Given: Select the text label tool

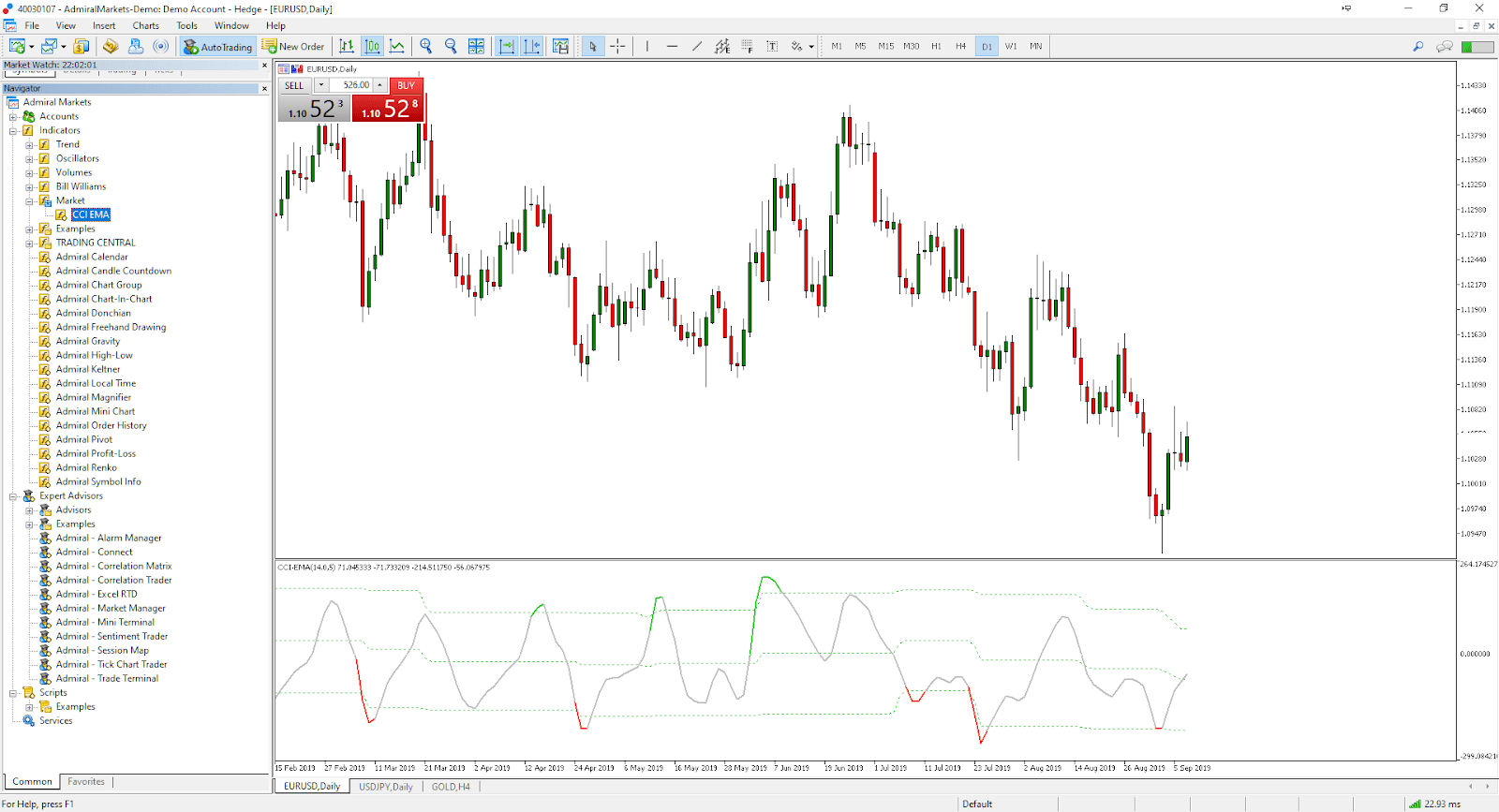Looking at the screenshot, I should click(772, 46).
